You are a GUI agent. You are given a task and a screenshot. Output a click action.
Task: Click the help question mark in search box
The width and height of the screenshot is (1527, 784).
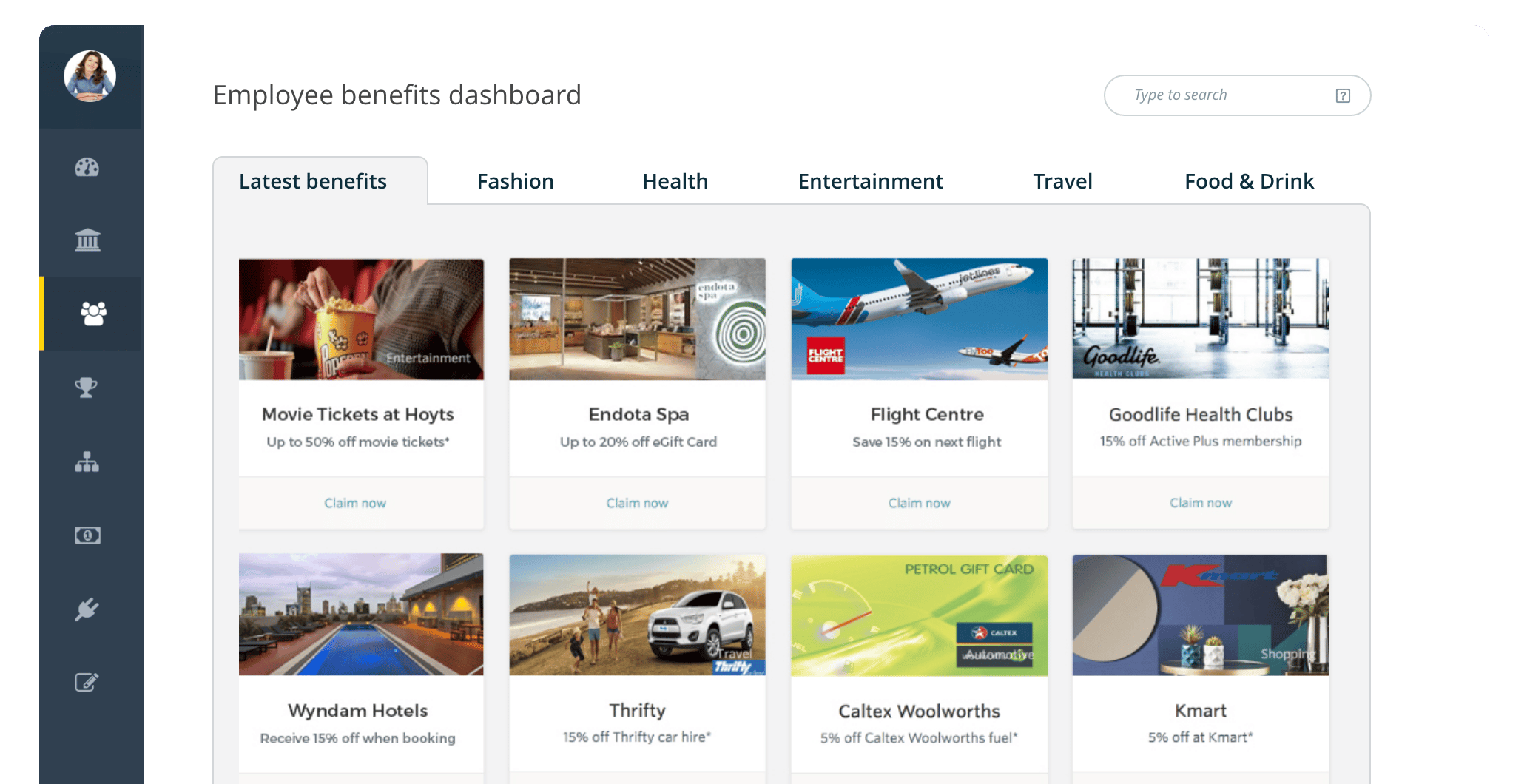tap(1343, 95)
